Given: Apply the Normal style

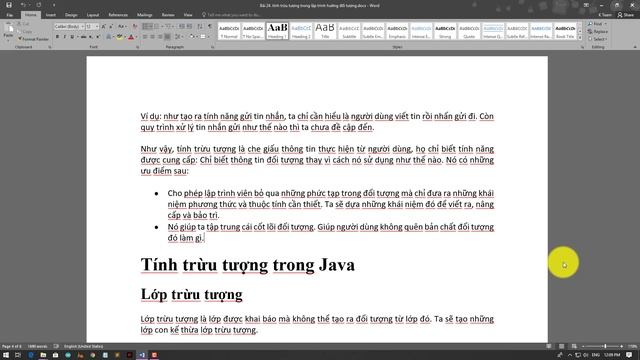Looking at the screenshot, I should click(229, 31).
